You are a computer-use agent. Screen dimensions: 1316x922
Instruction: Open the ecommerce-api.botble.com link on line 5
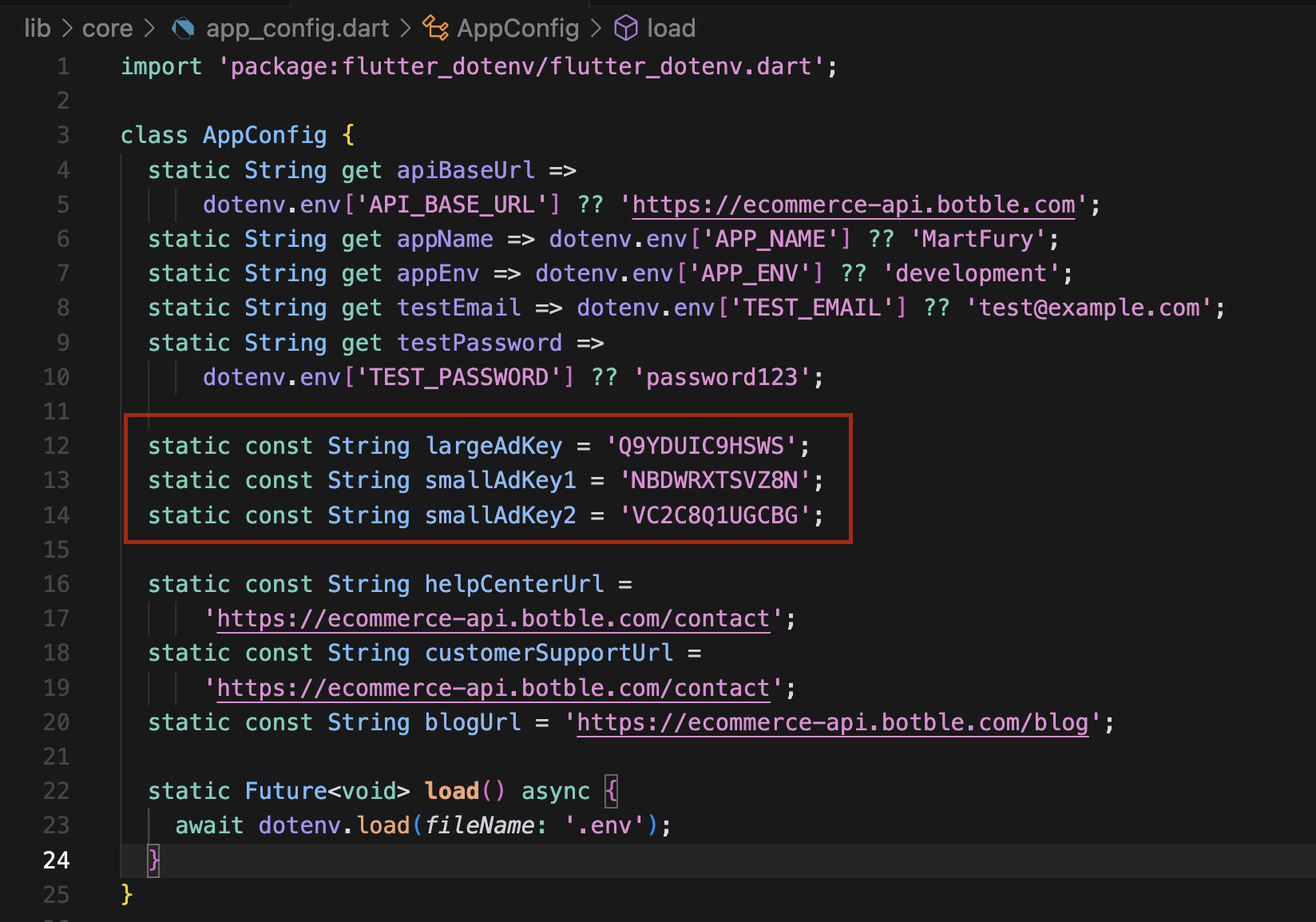pos(854,205)
